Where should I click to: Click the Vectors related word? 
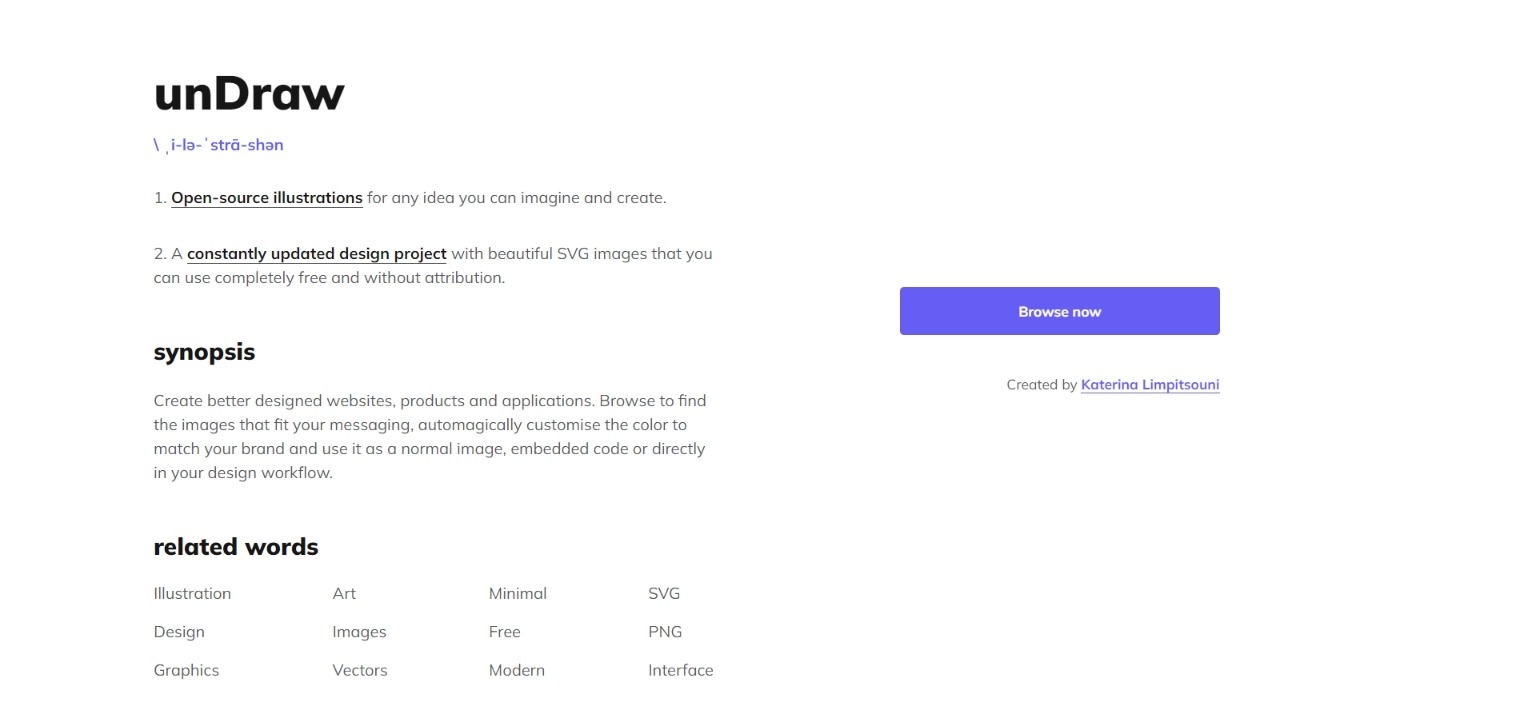360,670
